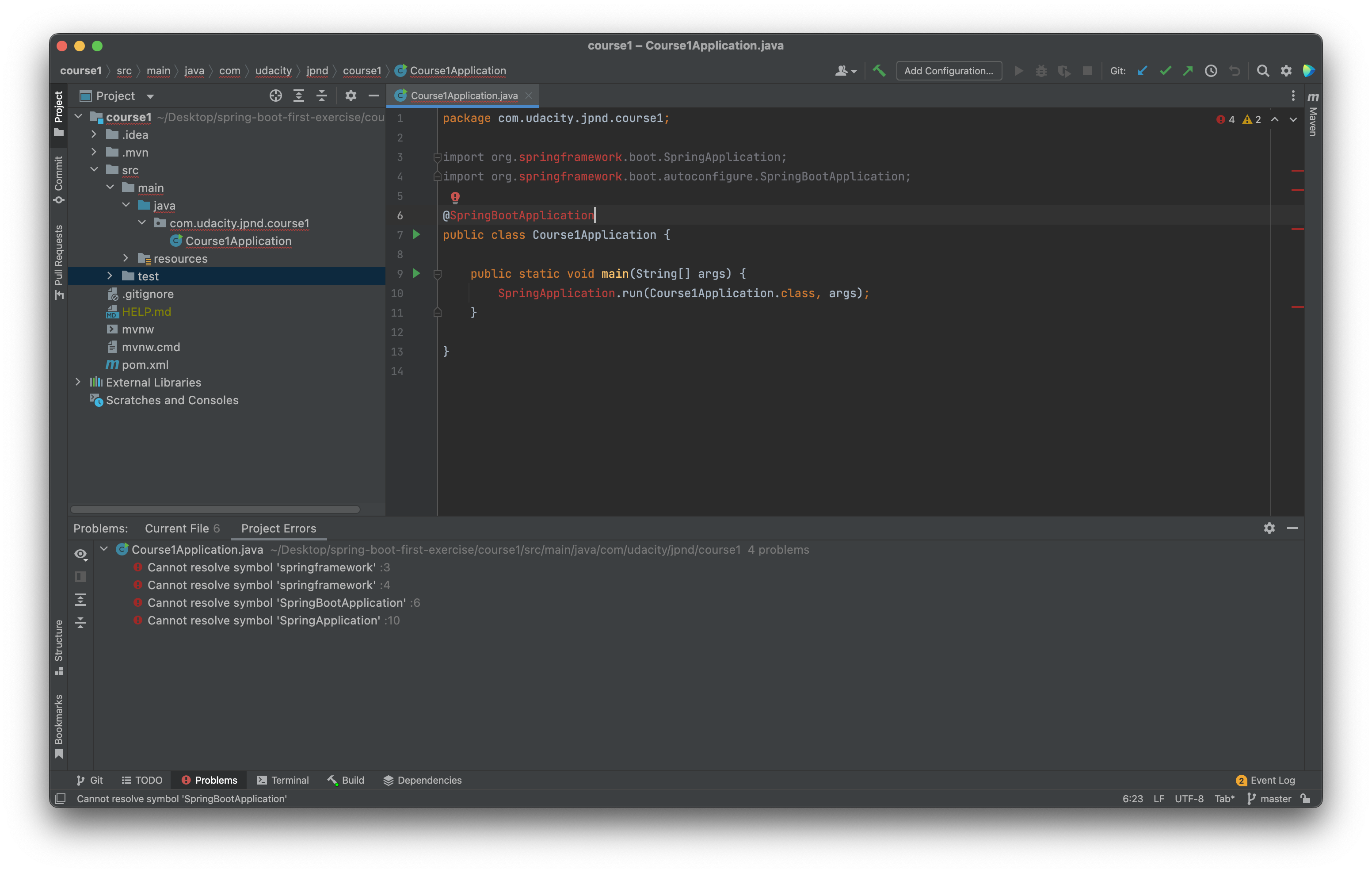The width and height of the screenshot is (1372, 873).
Task: Switch to the Project Errors tab
Action: click(278, 528)
